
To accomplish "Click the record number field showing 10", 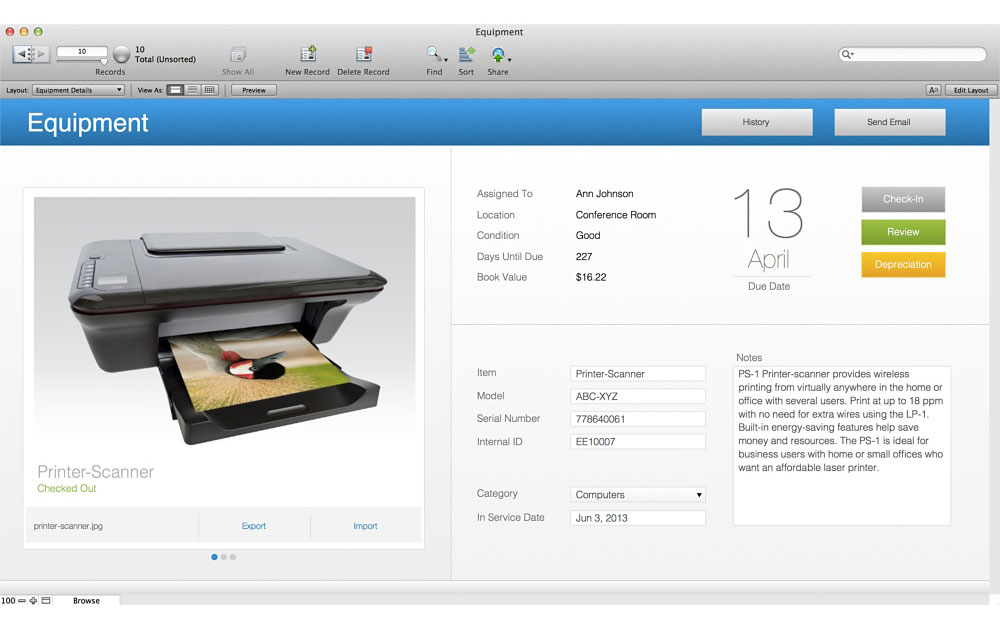I will click(x=82, y=52).
